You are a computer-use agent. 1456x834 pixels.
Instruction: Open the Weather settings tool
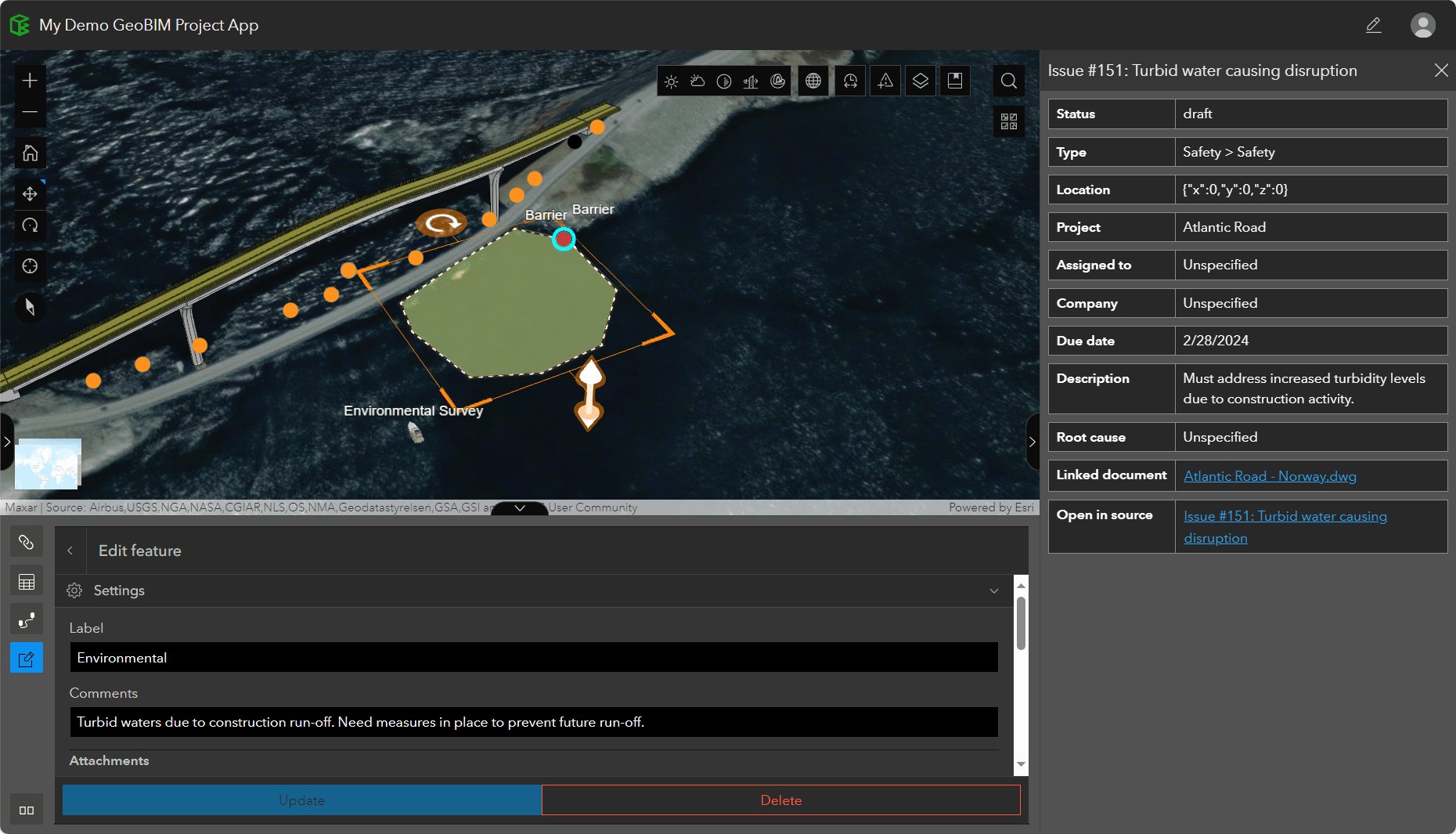(697, 80)
